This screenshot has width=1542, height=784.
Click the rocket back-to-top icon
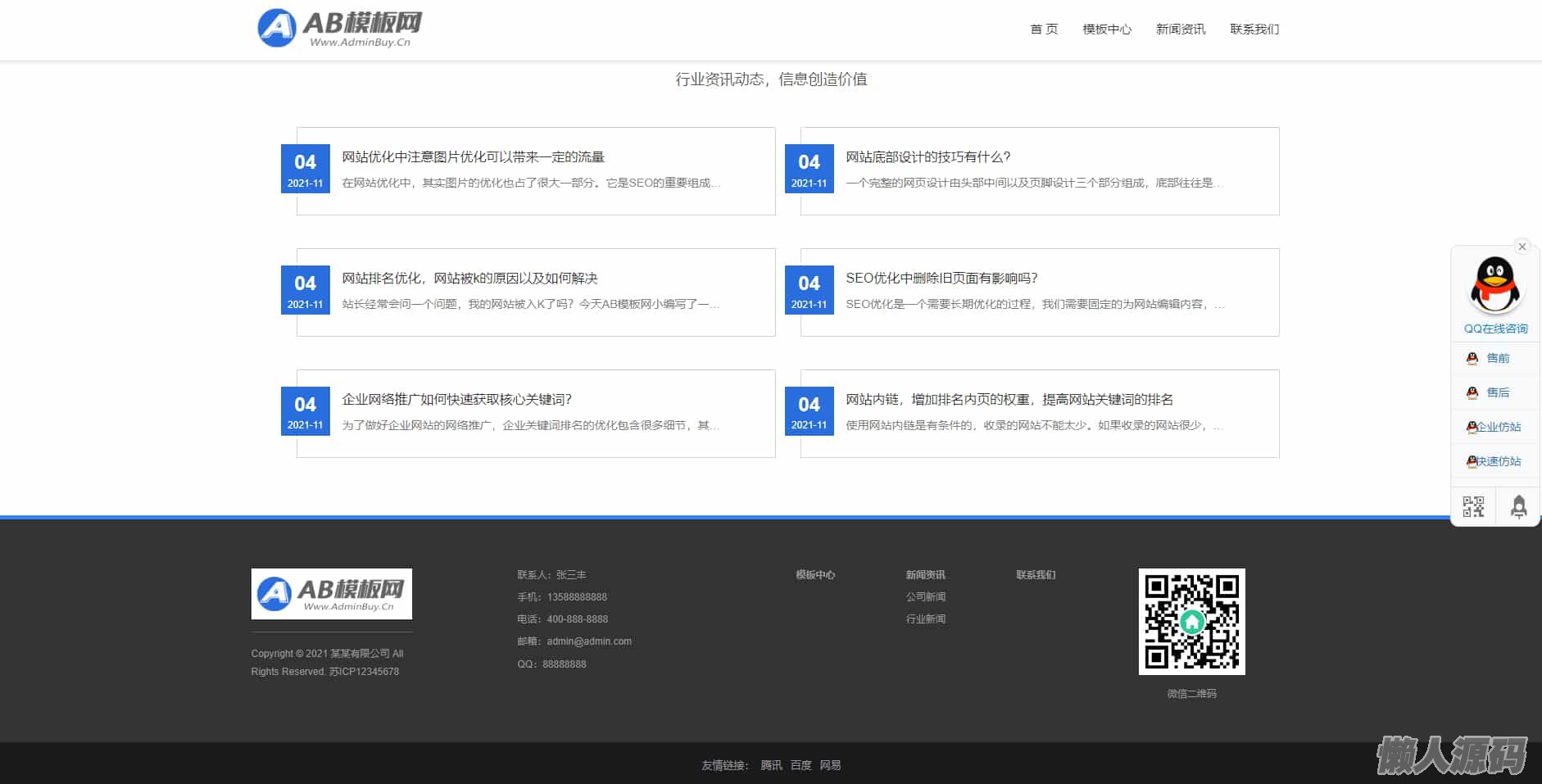click(1518, 507)
